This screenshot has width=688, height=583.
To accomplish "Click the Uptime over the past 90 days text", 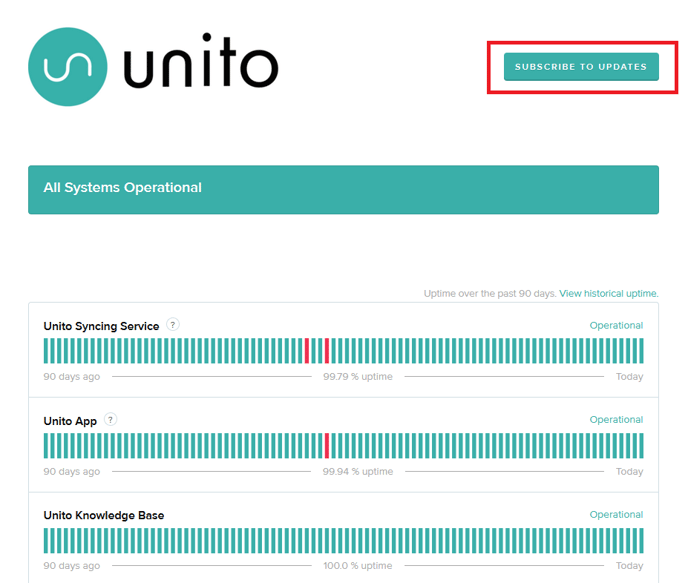I will point(490,293).
